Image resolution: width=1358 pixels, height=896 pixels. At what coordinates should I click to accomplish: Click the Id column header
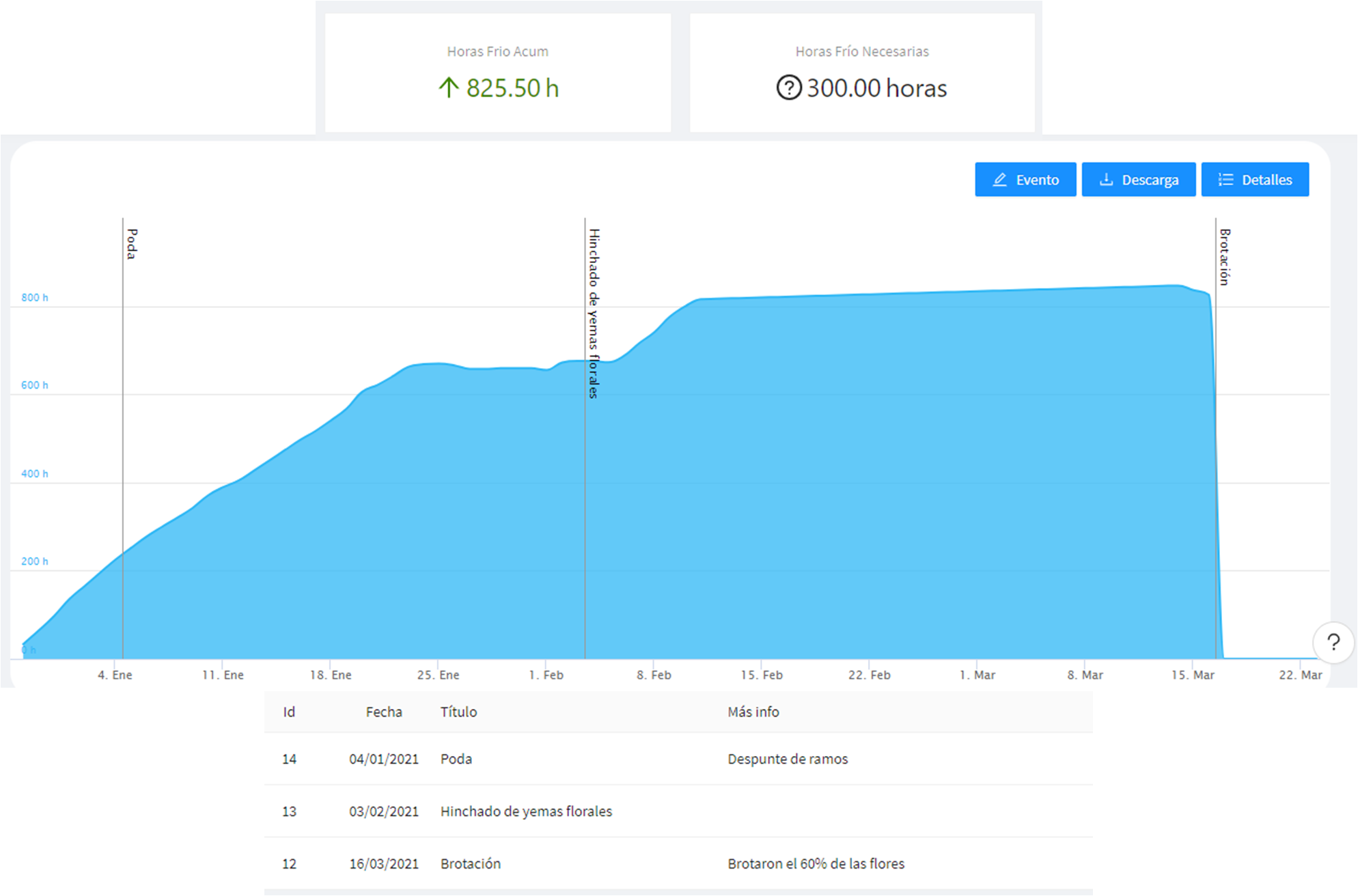(289, 712)
